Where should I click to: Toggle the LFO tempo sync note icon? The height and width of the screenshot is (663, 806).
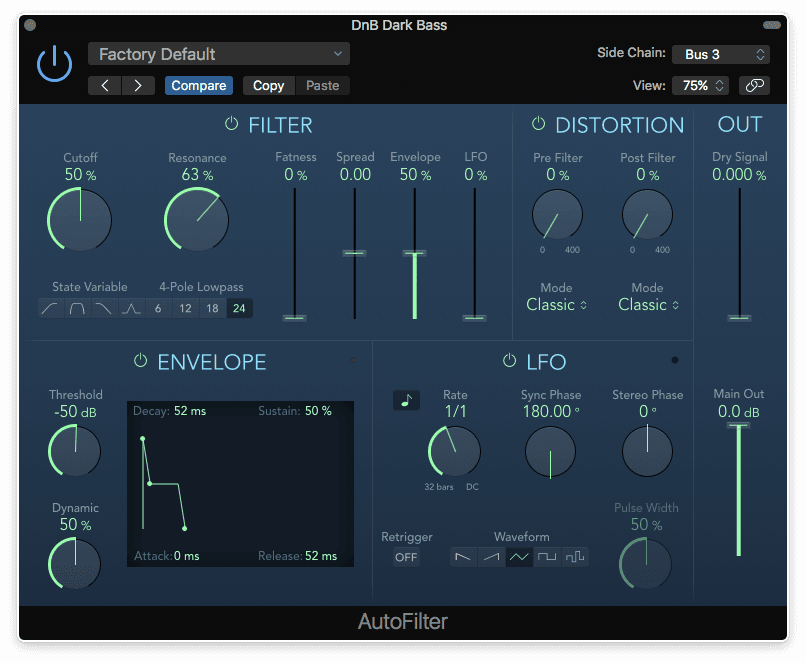406,400
